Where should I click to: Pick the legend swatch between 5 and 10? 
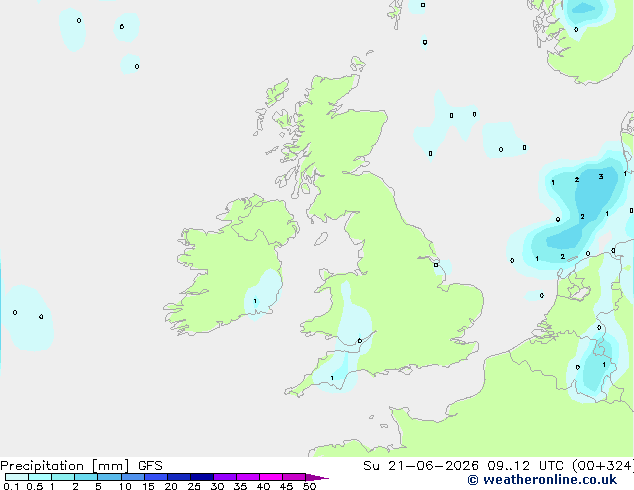(109, 477)
